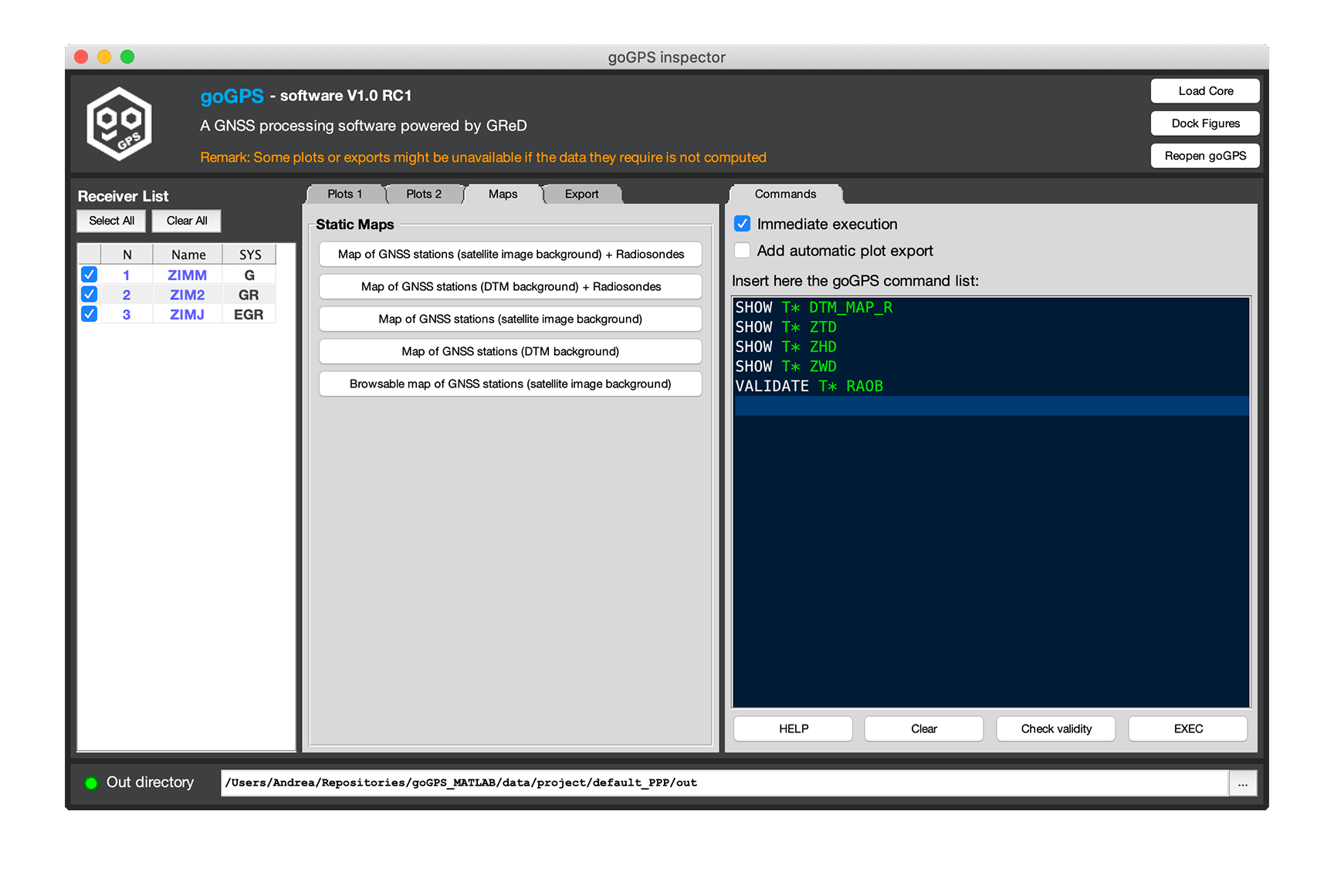Uncheck the ZIMM receiver checkbox
This screenshot has width=1334, height=896.
click(x=90, y=275)
